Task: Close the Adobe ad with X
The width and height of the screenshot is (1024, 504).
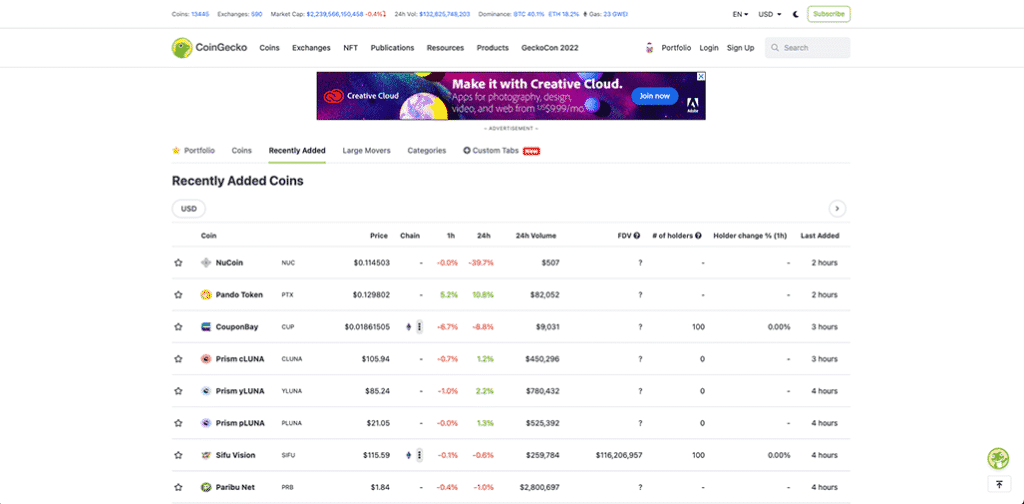Action: [701, 76]
